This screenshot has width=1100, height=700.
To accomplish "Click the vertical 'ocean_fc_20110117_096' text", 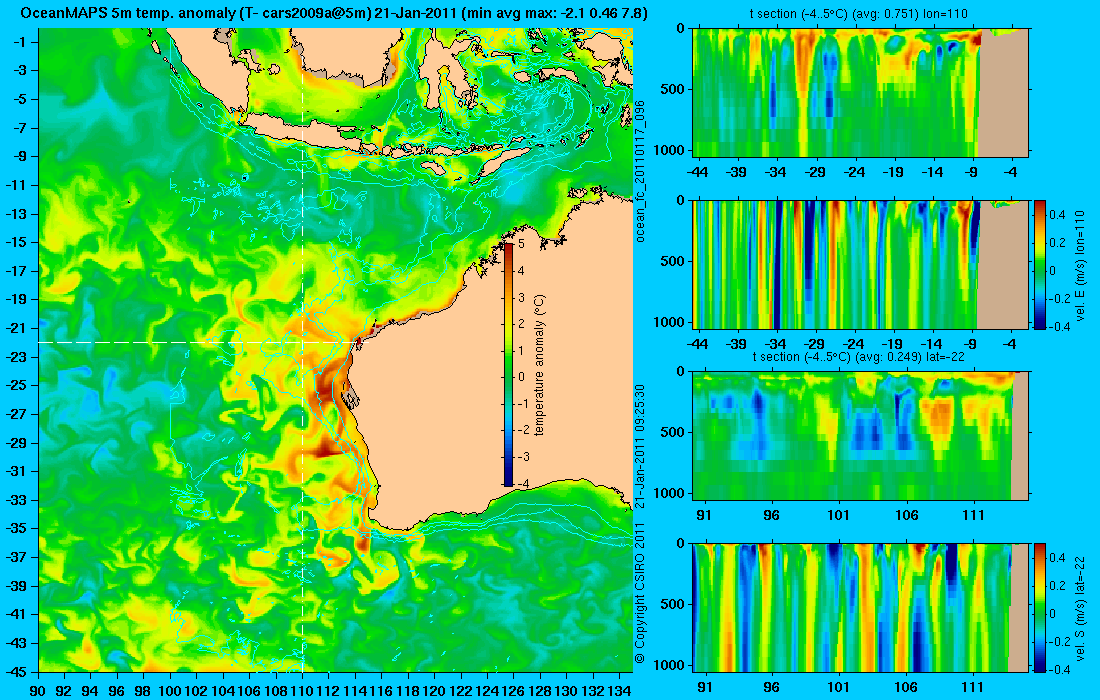I will coord(640,171).
